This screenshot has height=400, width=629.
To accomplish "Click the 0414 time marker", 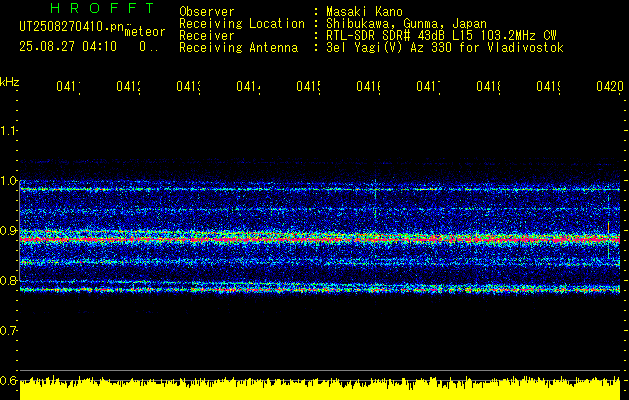I will (248, 87).
